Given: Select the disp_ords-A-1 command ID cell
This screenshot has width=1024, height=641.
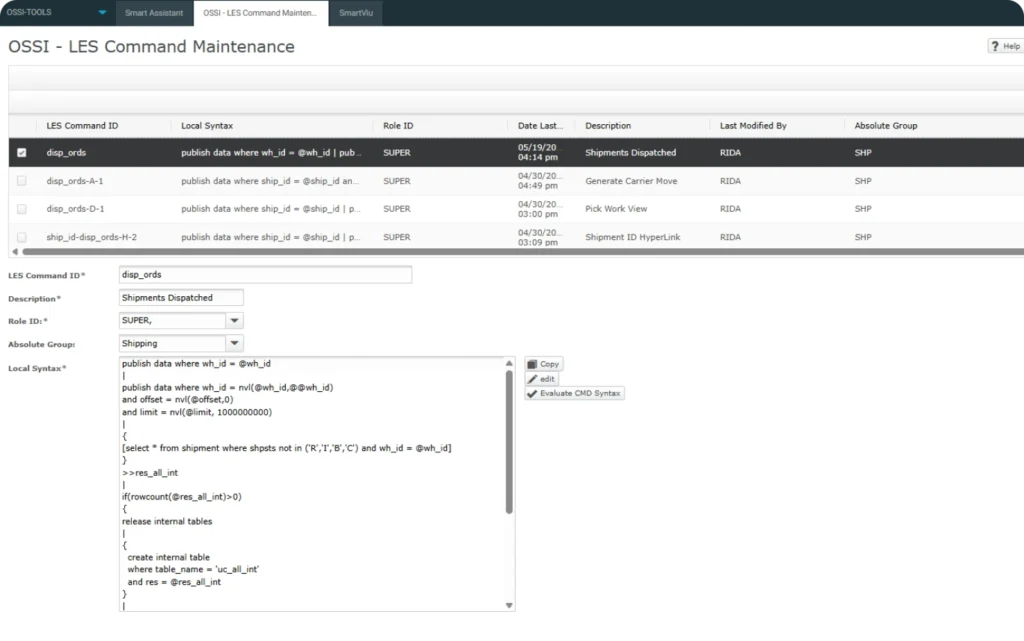Looking at the screenshot, I should pyautogui.click(x=74, y=181).
